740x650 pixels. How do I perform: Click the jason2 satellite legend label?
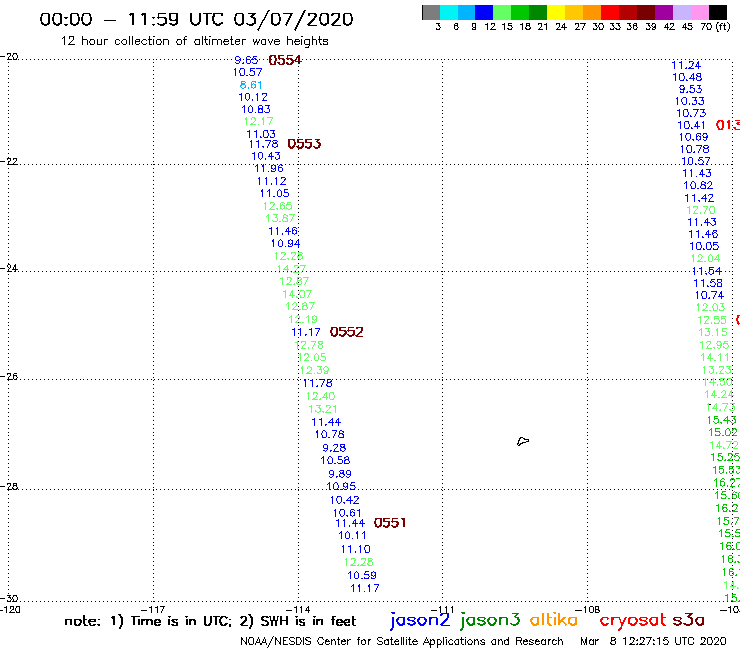pos(420,620)
